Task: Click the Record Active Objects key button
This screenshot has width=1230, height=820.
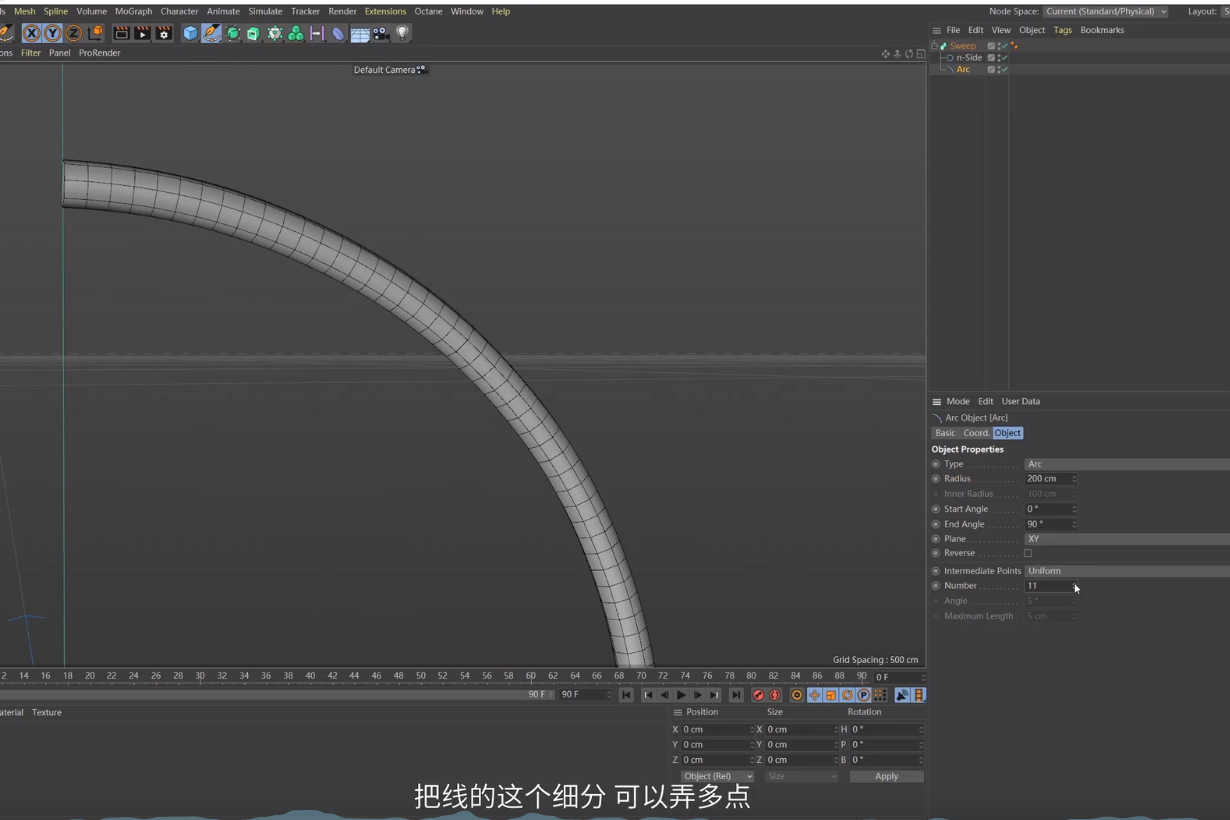Action: coord(758,695)
